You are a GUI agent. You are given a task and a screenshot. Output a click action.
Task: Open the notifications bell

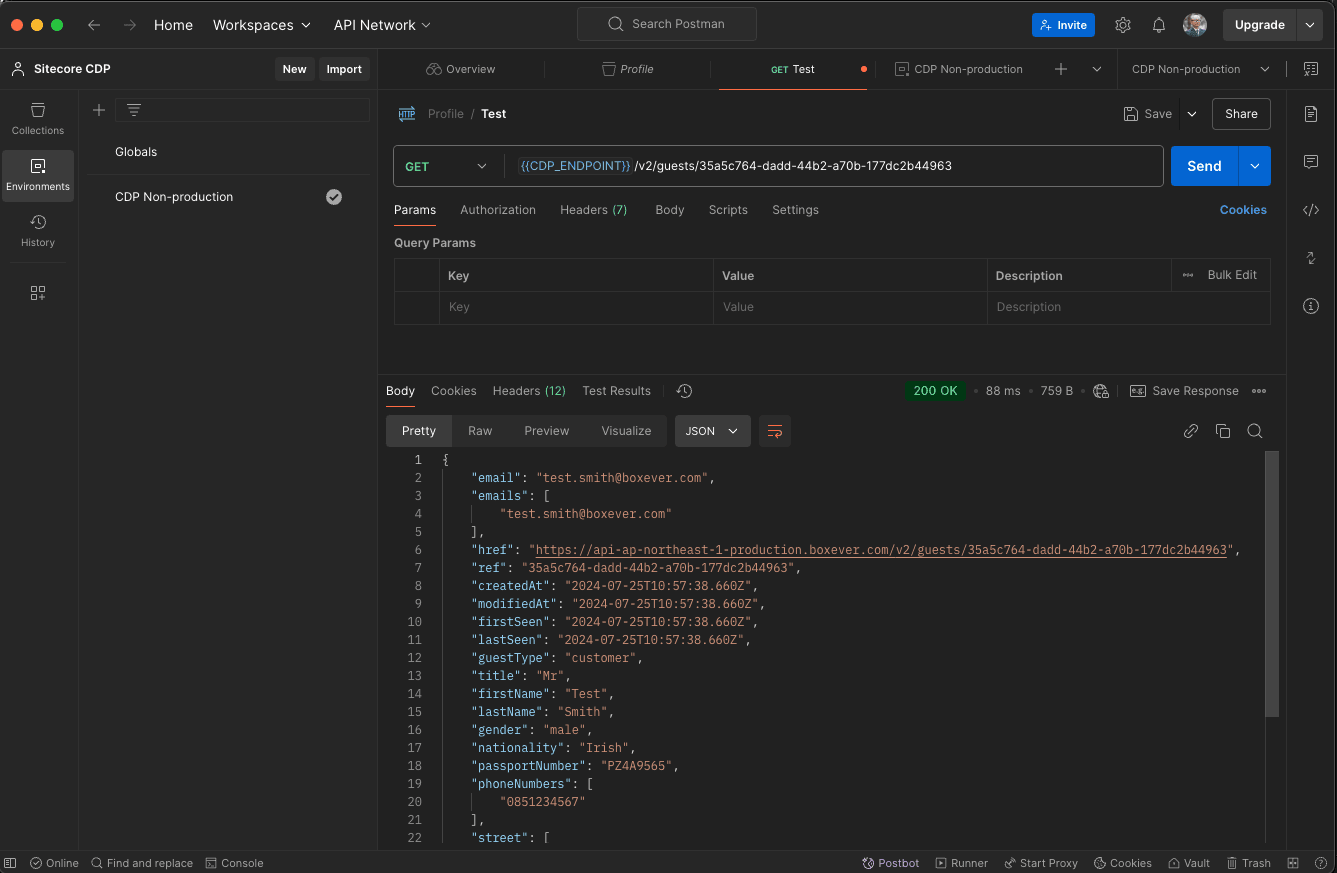coord(1158,25)
